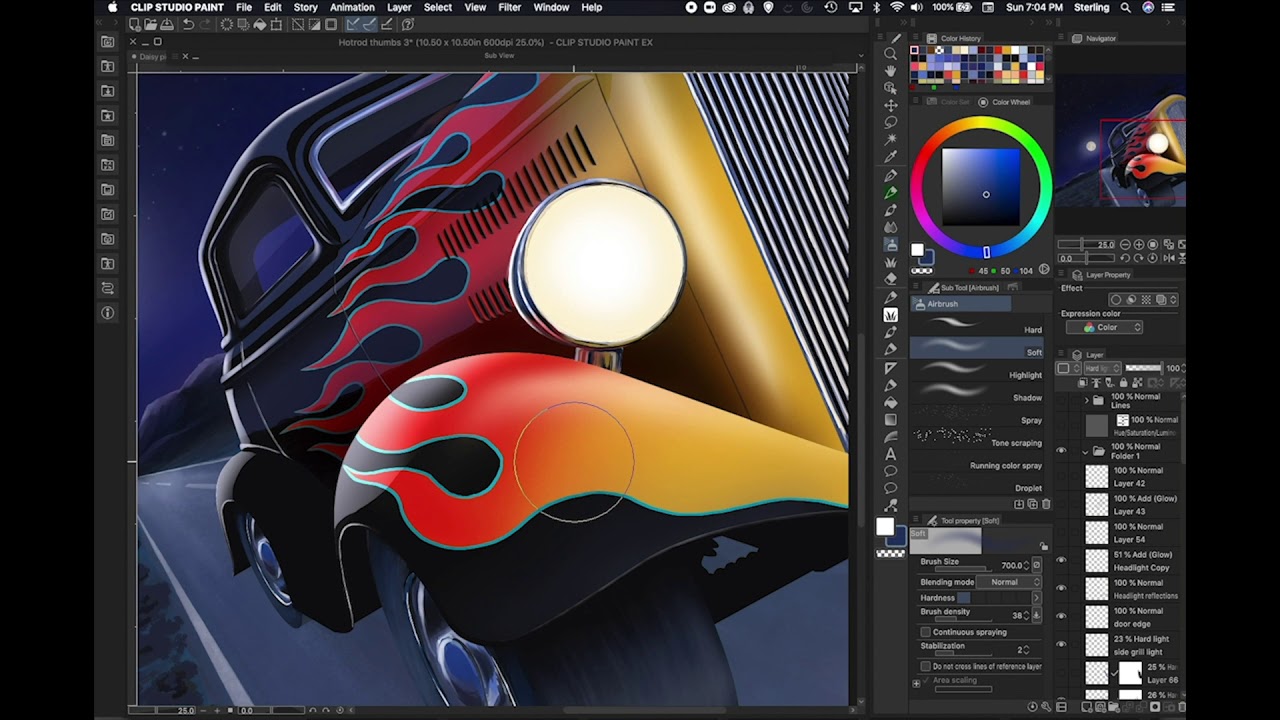This screenshot has width=1280, height=720.
Task: Select the green highlighted Pen tool
Action: point(890,192)
